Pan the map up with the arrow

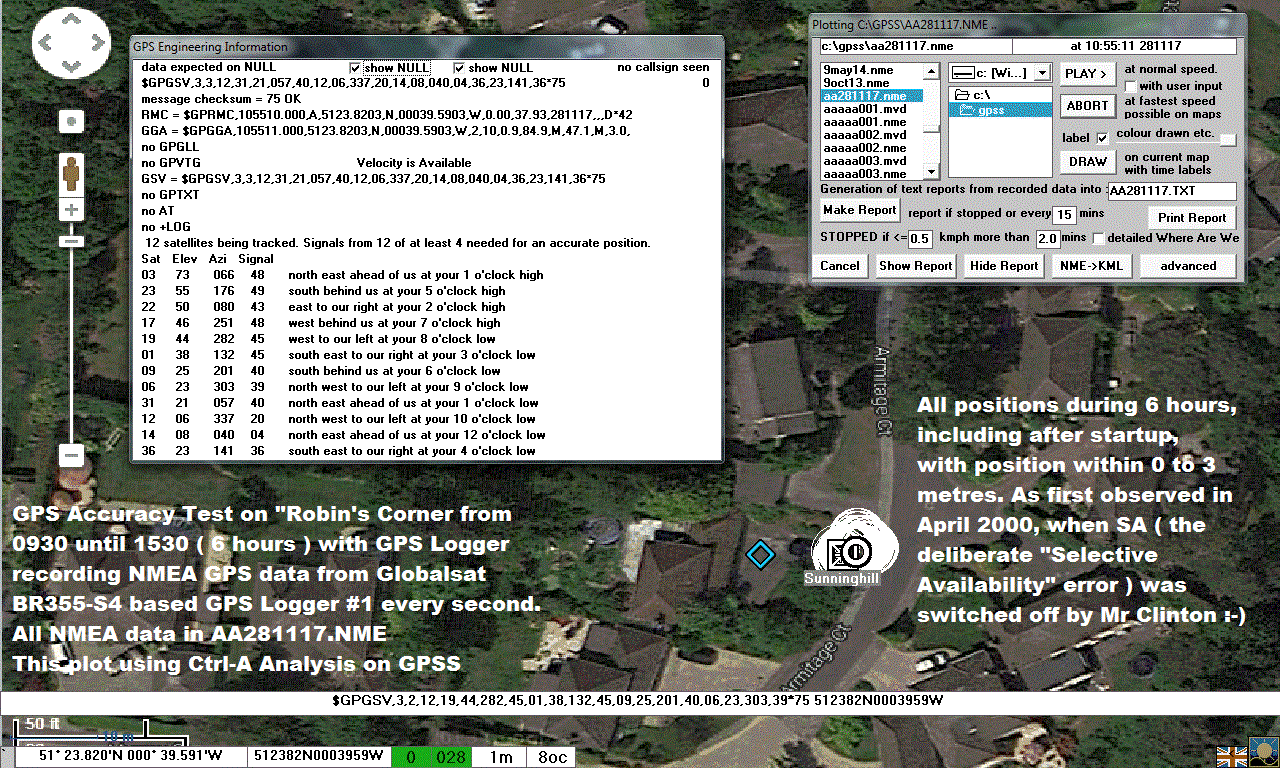tap(70, 20)
